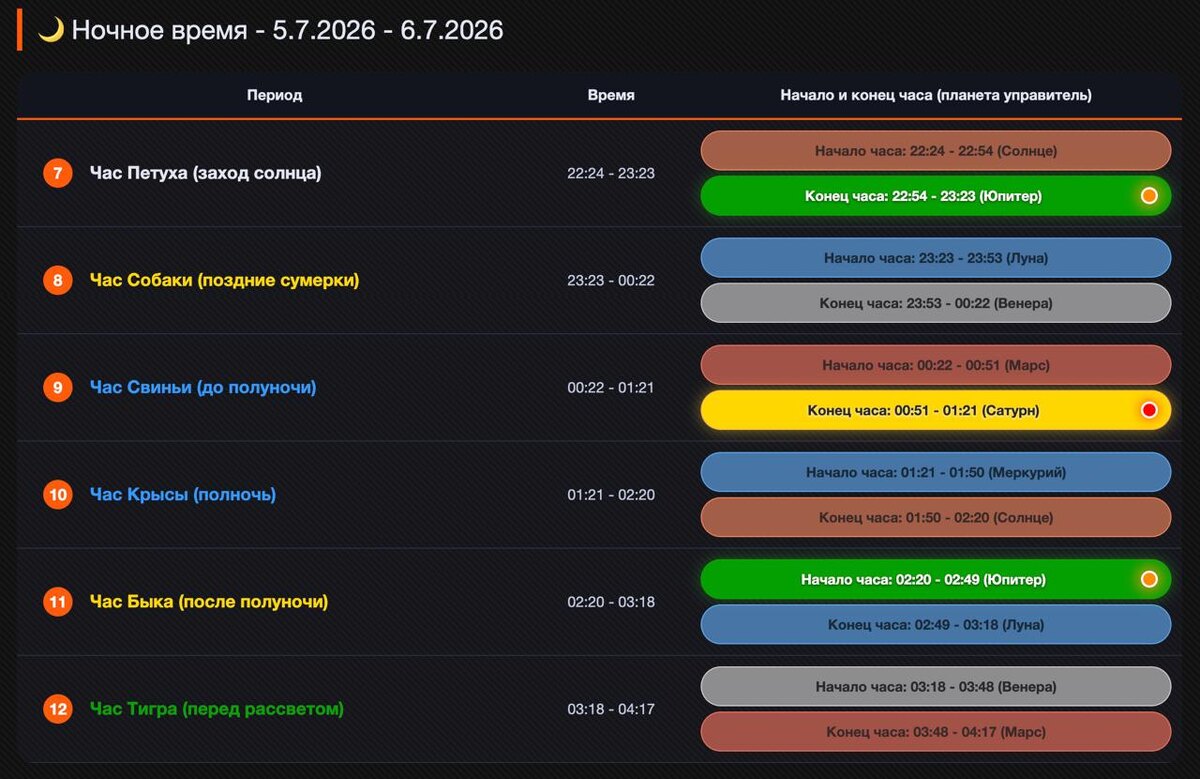Click Начало часа 22:24 - 22:54 Солнце pill

[936, 151]
